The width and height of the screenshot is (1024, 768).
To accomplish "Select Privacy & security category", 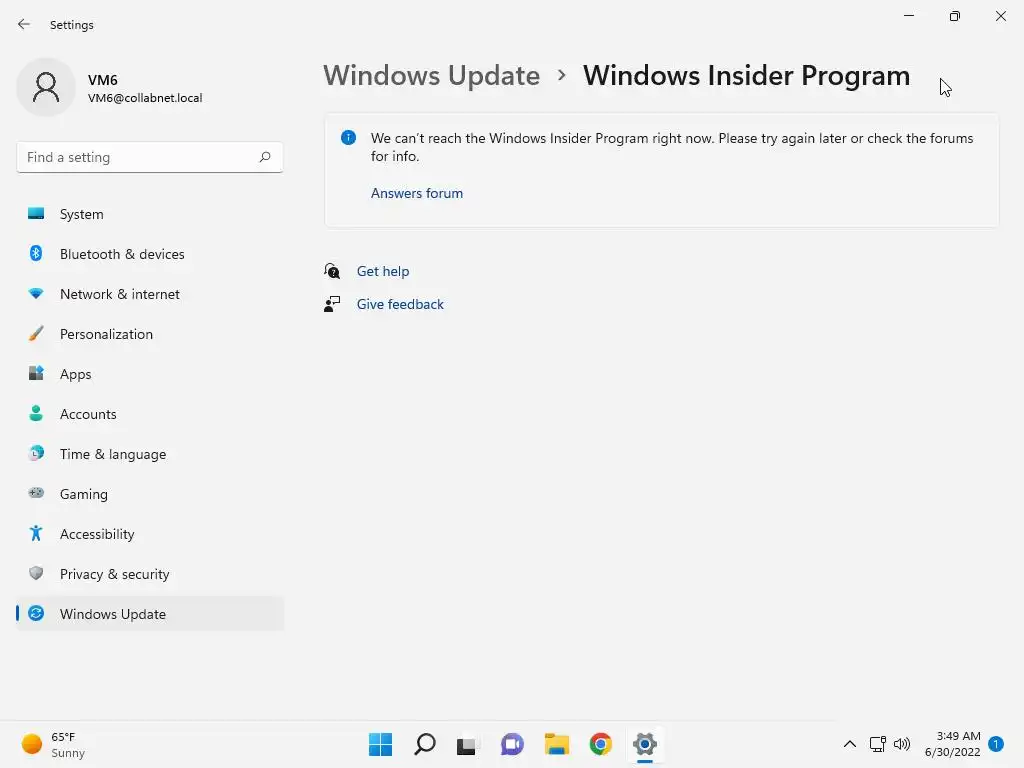I will (x=114, y=574).
